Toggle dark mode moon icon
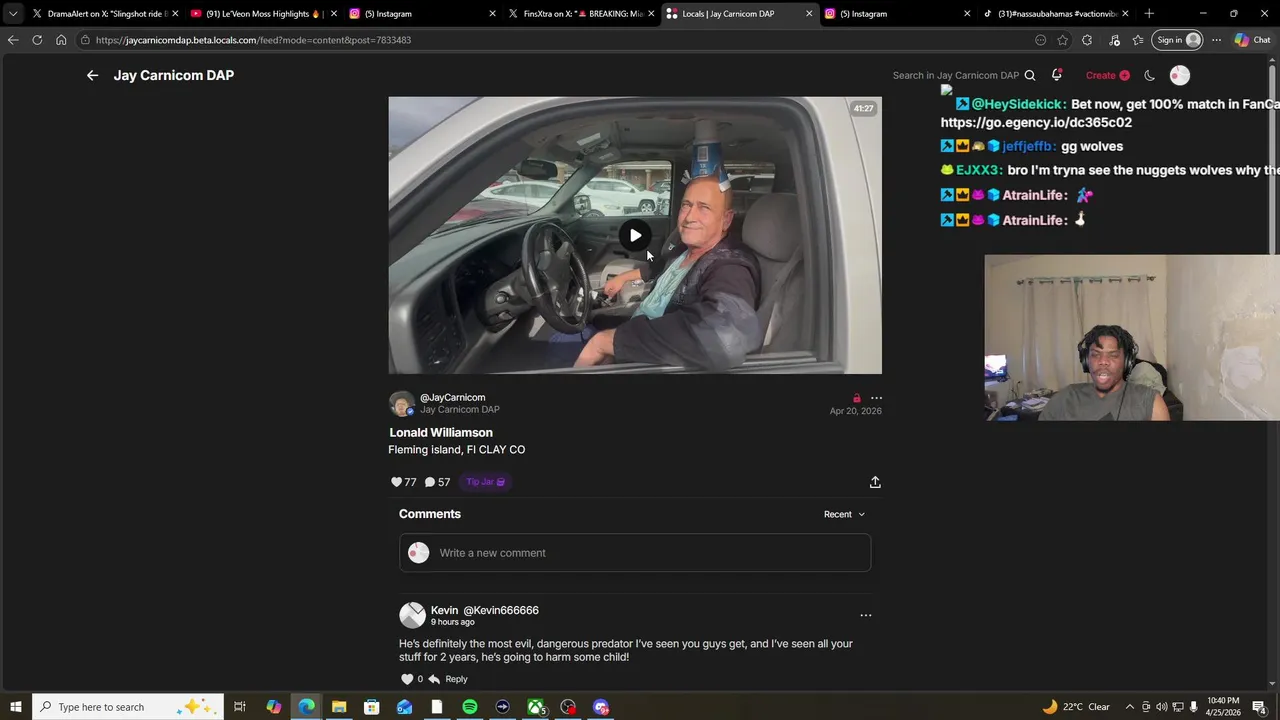The image size is (1280, 720). coord(1150,75)
